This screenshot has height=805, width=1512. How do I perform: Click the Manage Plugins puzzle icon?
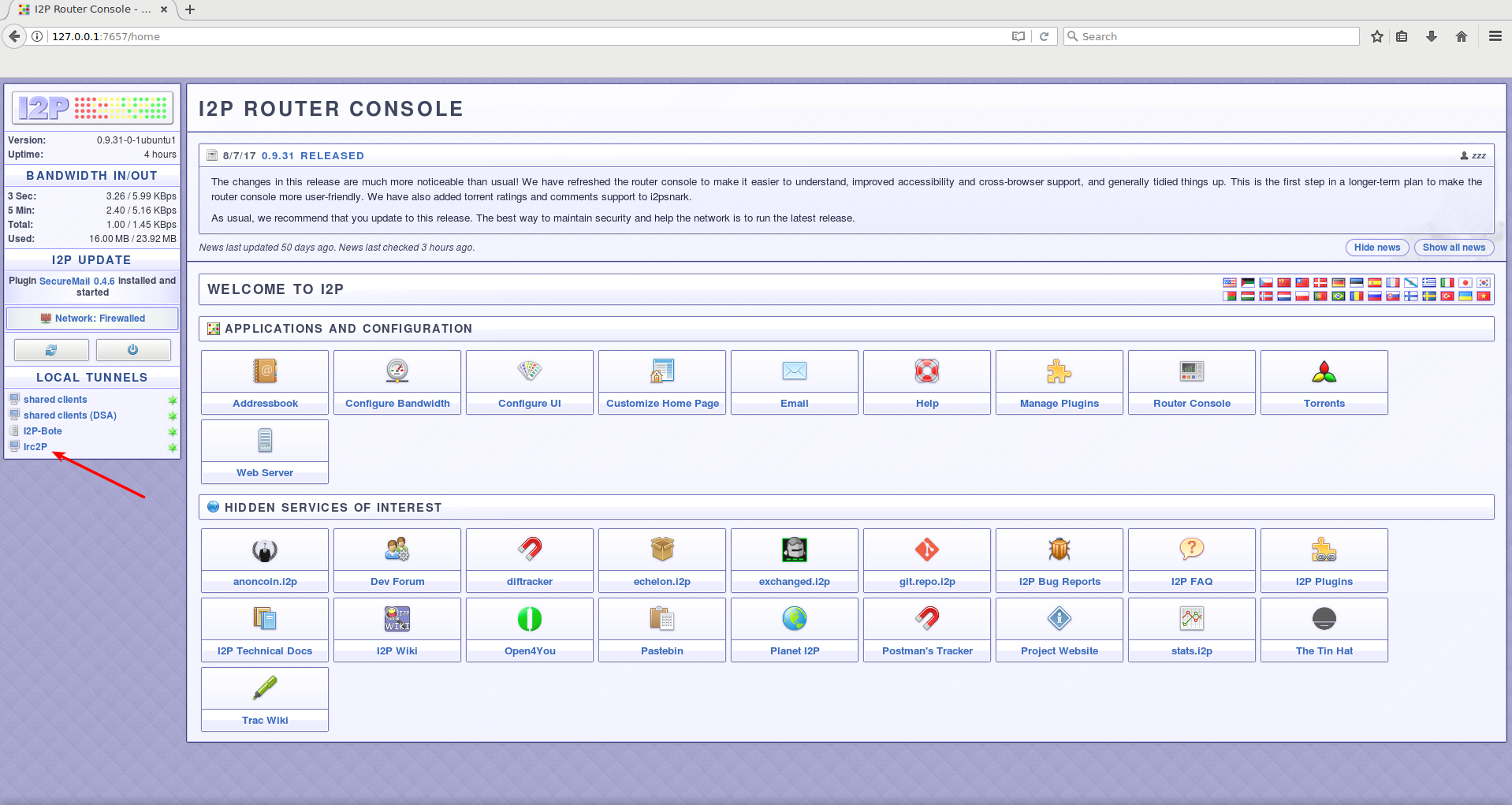click(x=1059, y=371)
